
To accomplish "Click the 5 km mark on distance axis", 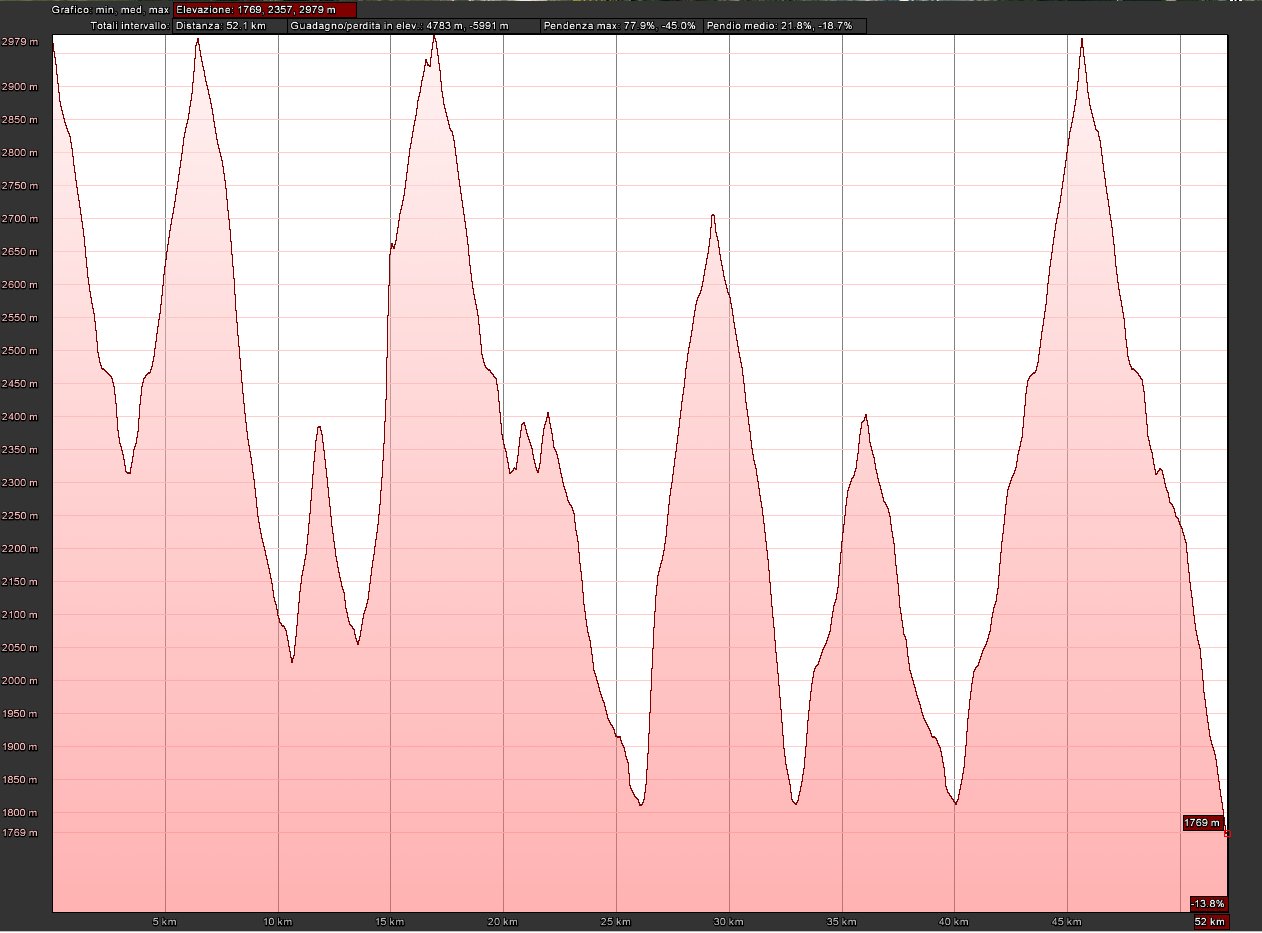I will pyautogui.click(x=165, y=921).
